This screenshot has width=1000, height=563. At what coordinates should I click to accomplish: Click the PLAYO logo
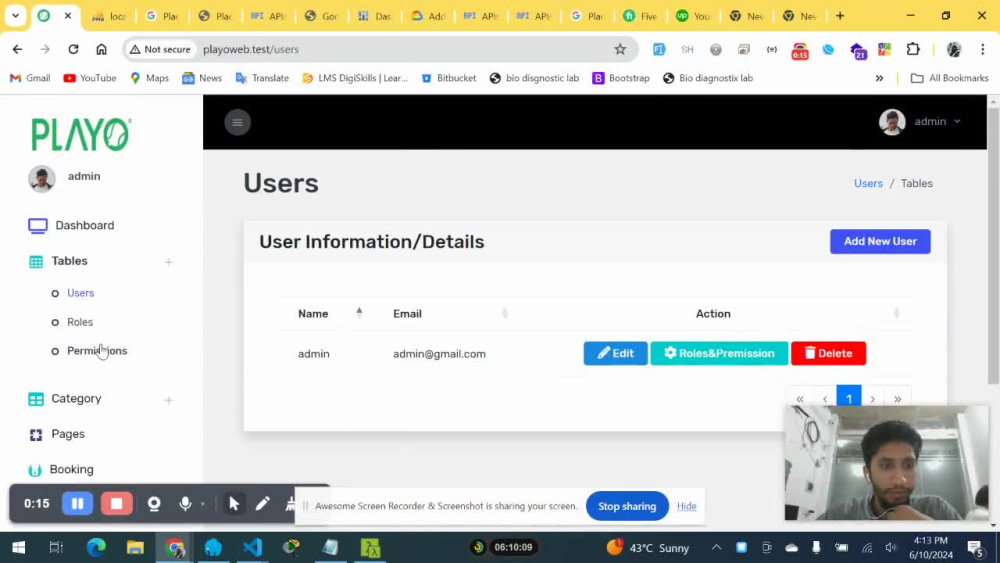(x=82, y=135)
